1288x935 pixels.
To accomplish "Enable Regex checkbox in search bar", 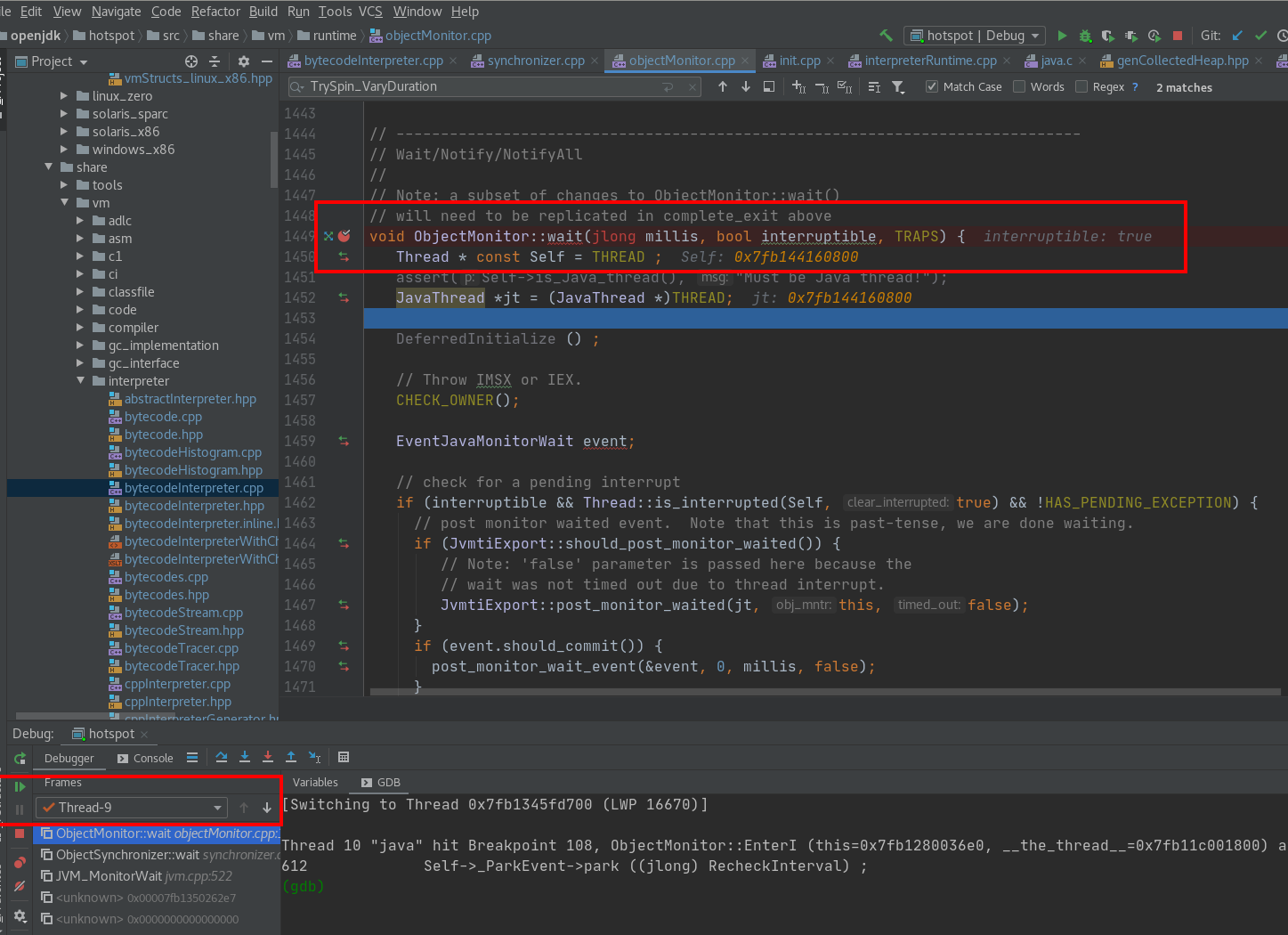I will pyautogui.click(x=1081, y=86).
